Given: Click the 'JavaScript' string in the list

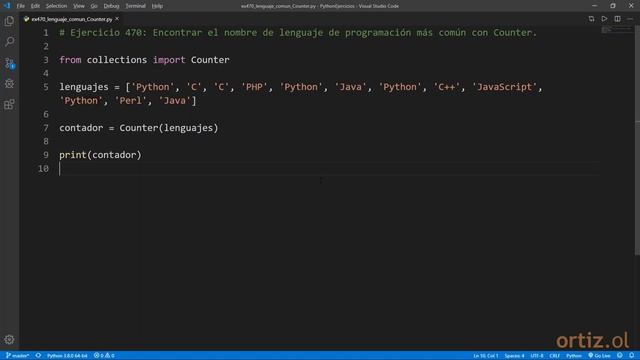Looking at the screenshot, I should (504, 87).
